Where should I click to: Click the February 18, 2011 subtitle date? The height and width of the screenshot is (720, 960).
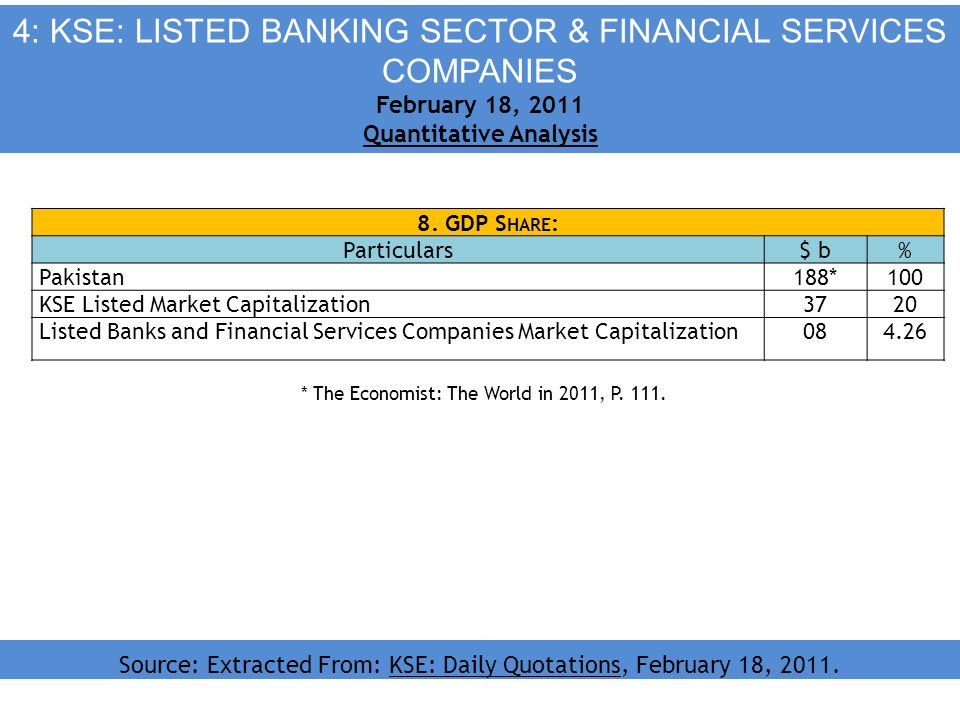coord(479,105)
